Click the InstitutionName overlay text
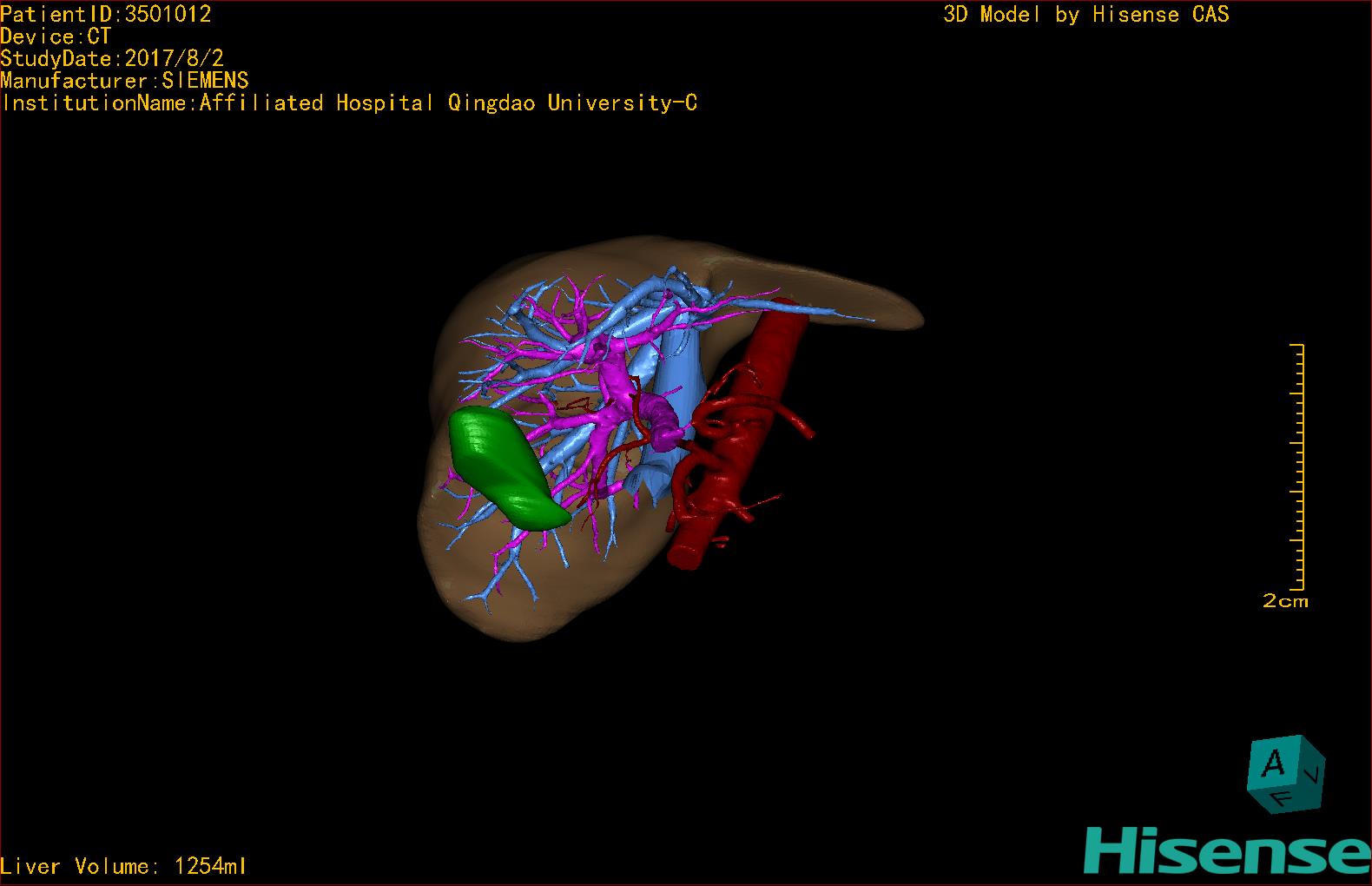This screenshot has height=886, width=1372. pyautogui.click(x=348, y=103)
